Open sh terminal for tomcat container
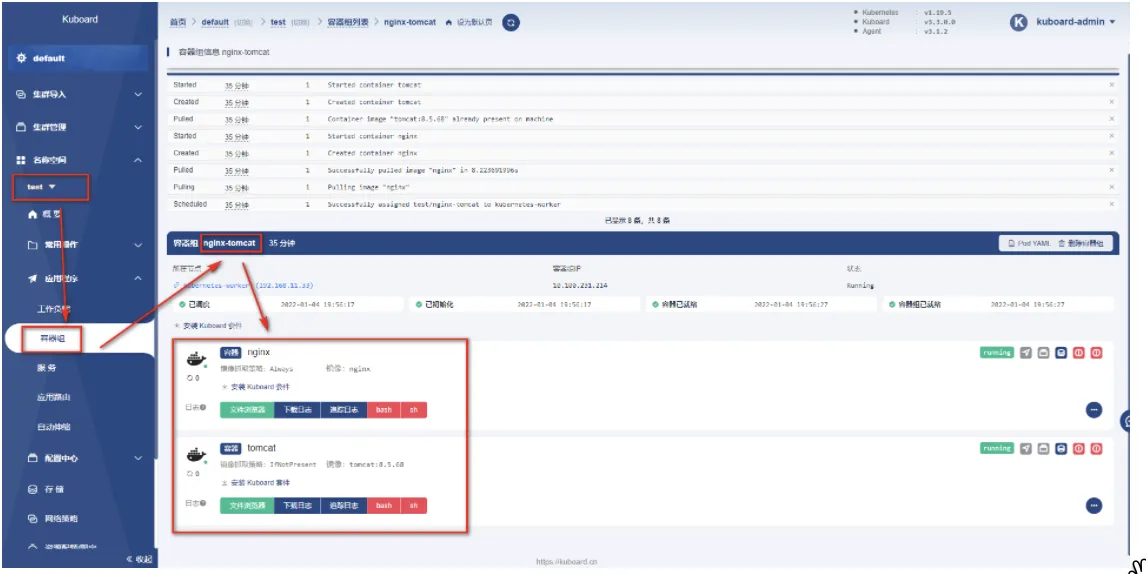This screenshot has width=1146, height=574. [414, 505]
